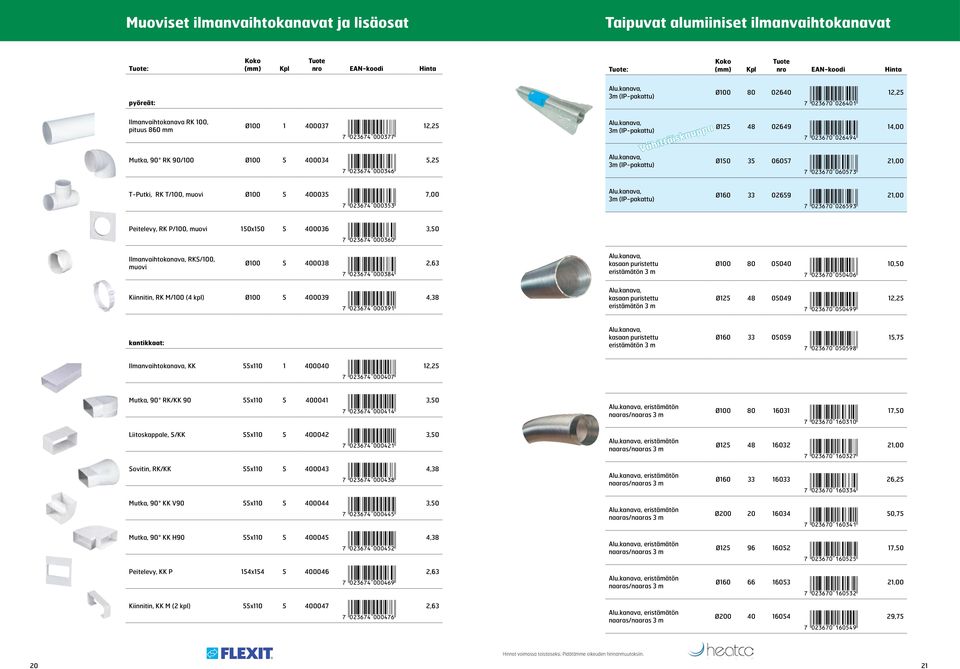Click size Ø200 for product 16034

pos(723,514)
